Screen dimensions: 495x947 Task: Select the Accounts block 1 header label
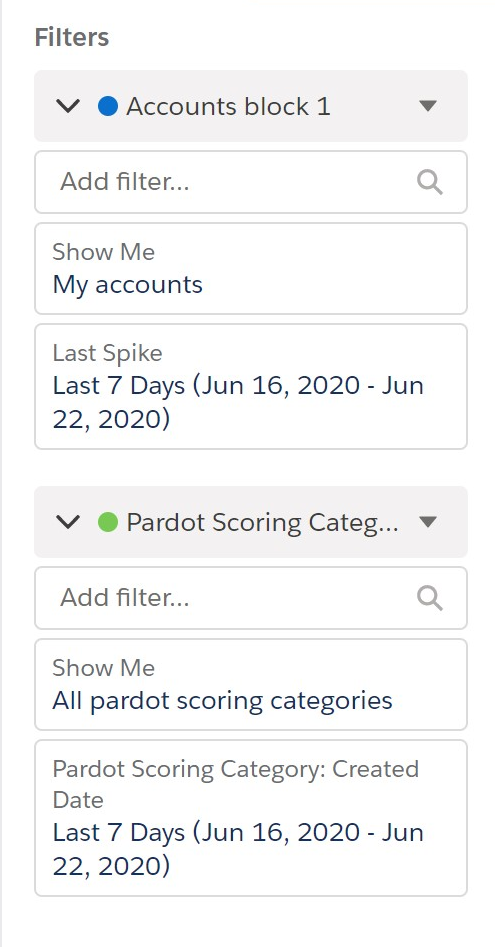pos(228,106)
